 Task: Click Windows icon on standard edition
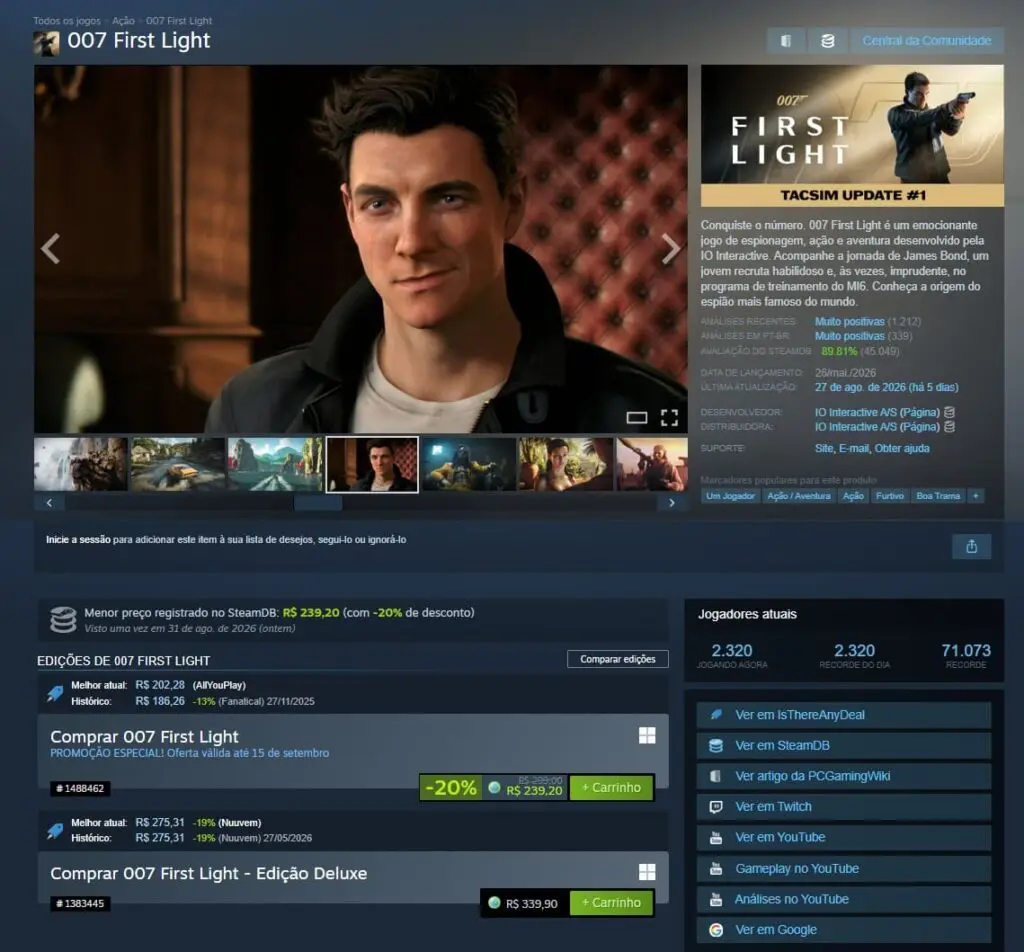pos(647,736)
